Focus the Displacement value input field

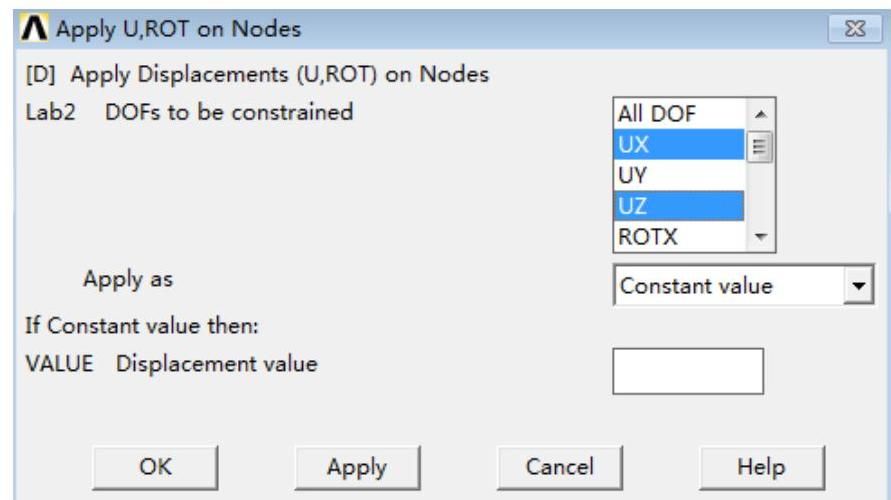coord(687,371)
